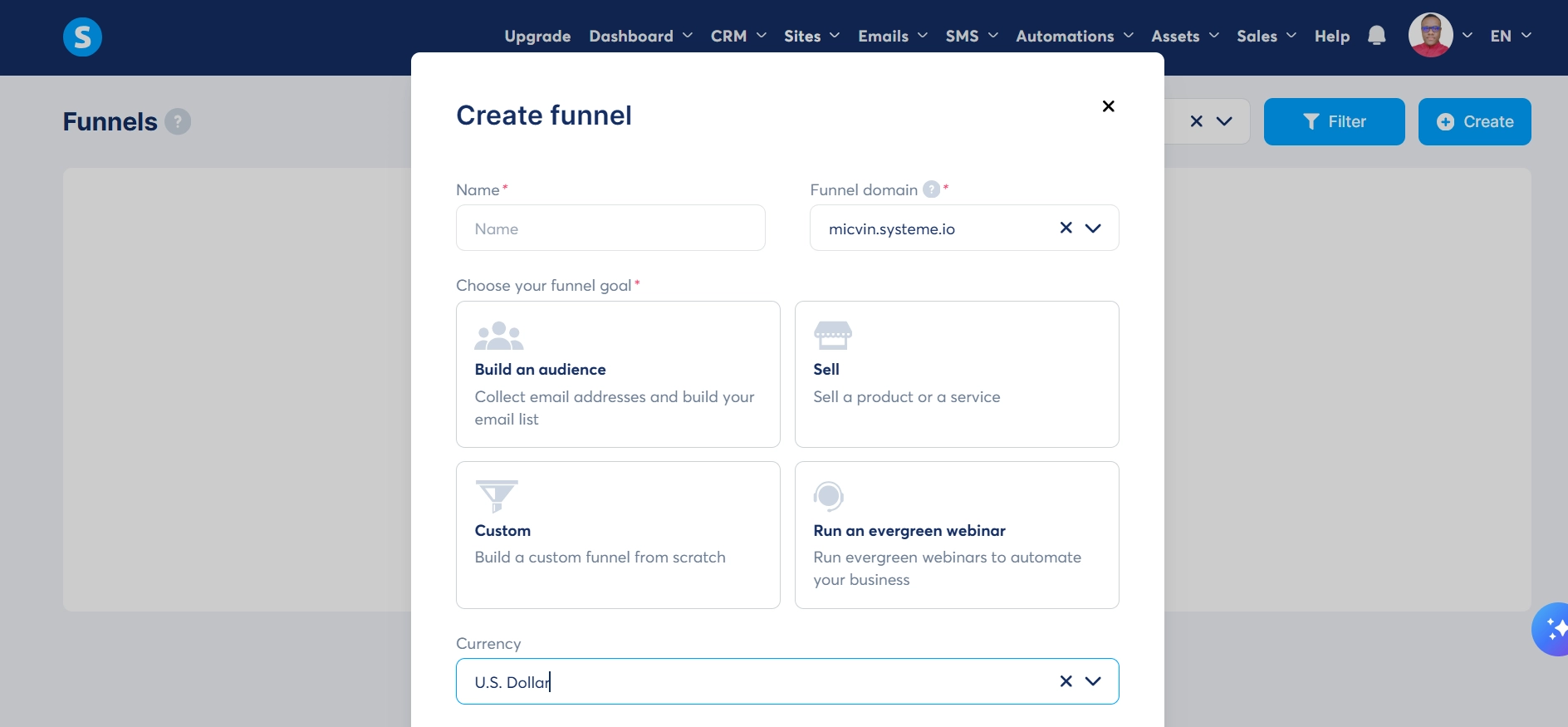Screen dimensions: 1568x727
Task: Expand the background page filter dropdown
Action: click(1224, 121)
